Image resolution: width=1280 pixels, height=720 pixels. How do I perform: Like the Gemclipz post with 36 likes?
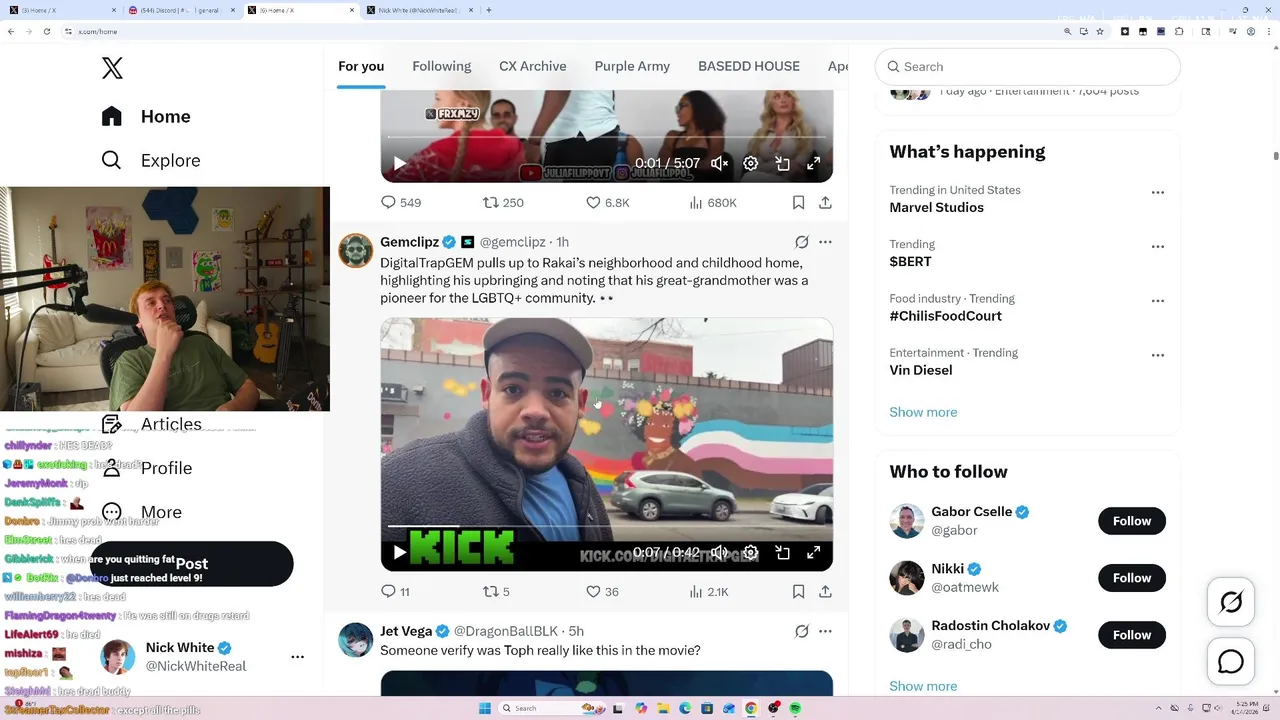pos(602,591)
